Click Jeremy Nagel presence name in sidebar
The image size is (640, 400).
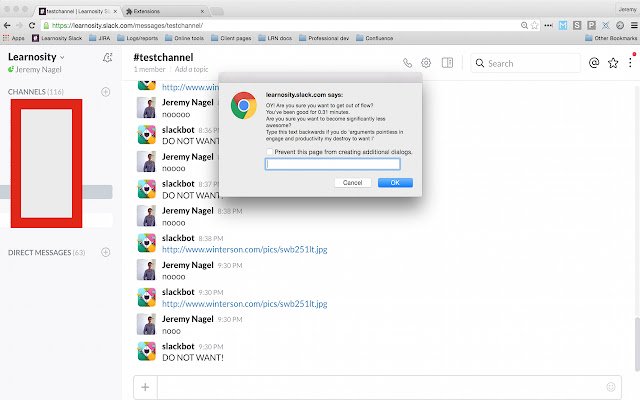pyautogui.click(x=38, y=69)
